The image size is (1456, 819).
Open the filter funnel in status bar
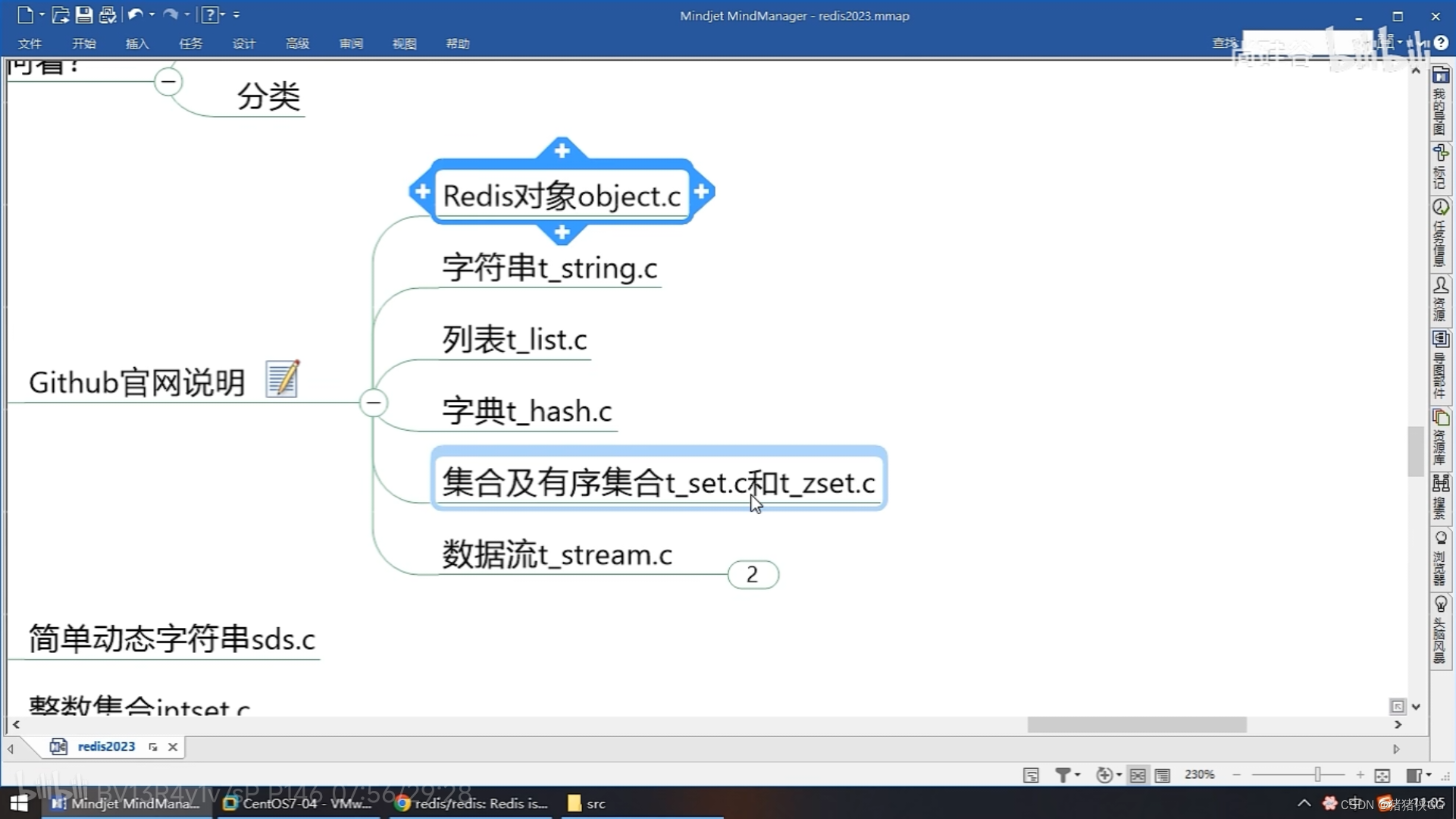1063,774
